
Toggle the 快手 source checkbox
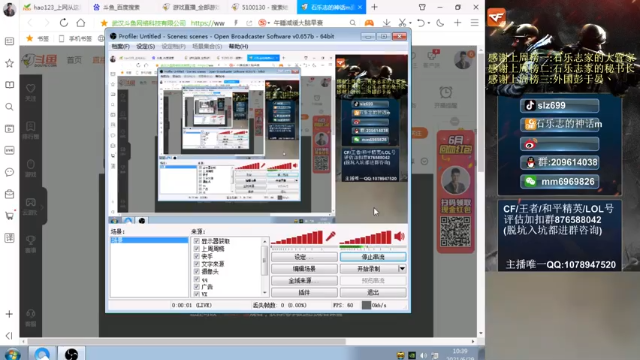[x=197, y=256]
